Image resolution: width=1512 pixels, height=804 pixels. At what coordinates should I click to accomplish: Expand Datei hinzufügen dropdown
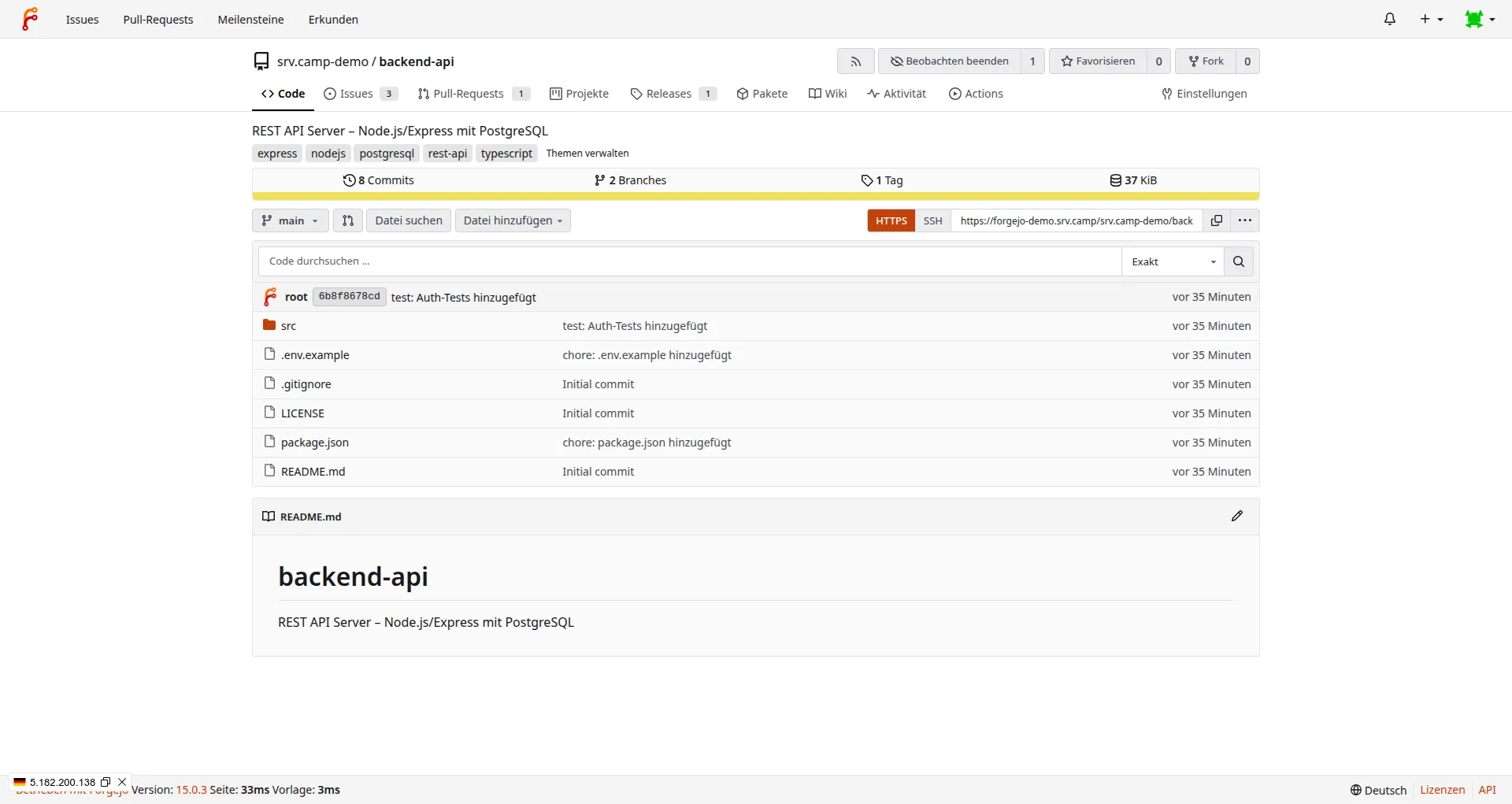click(x=513, y=220)
